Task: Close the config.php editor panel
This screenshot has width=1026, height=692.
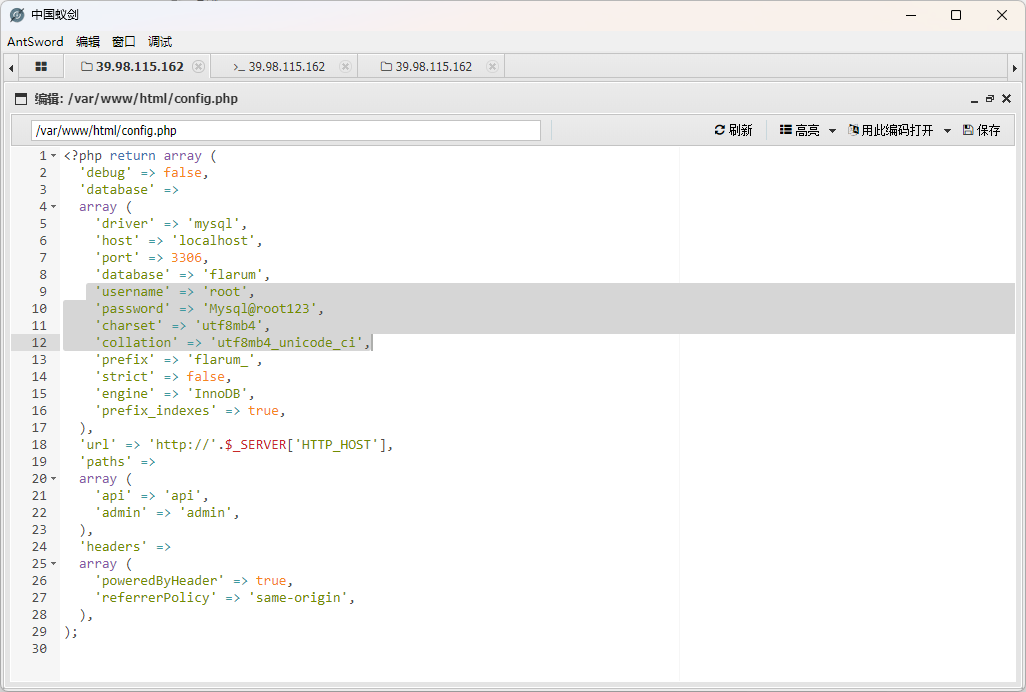Action: (1006, 99)
